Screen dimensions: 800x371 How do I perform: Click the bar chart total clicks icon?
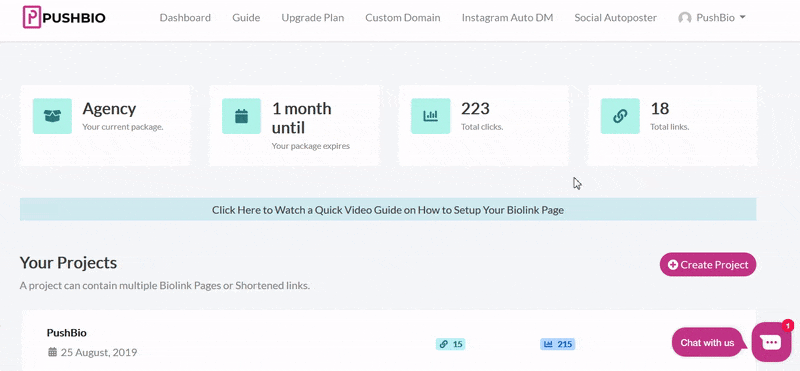click(431, 116)
